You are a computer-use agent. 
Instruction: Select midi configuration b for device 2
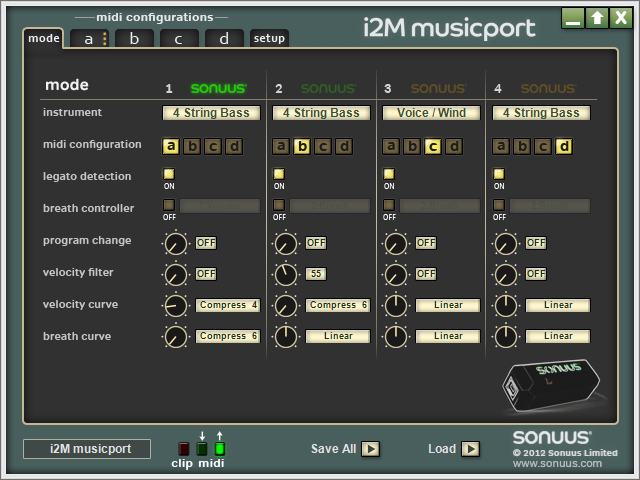coord(302,146)
